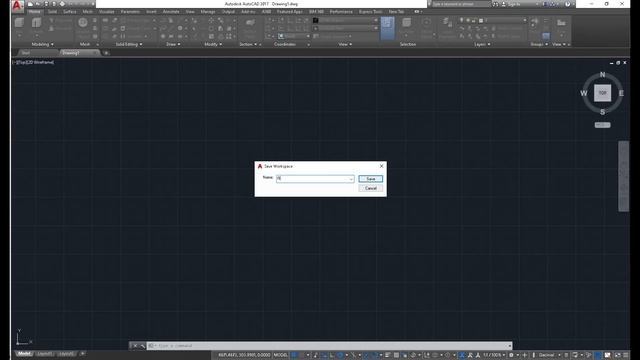This screenshot has height=360, width=640.
Task: Expand the Draw panel
Action: tap(173, 44)
